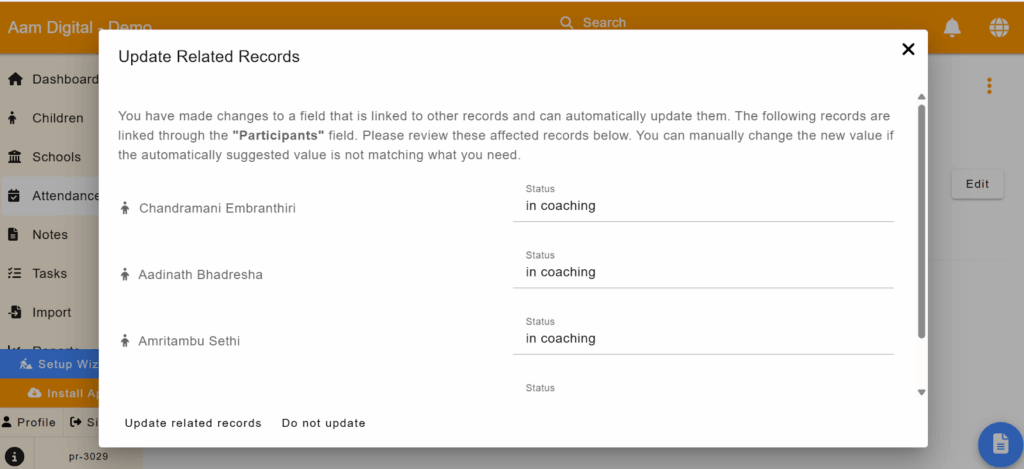The height and width of the screenshot is (469, 1024).
Task: Select Import icon in sidebar
Action: tap(14, 312)
